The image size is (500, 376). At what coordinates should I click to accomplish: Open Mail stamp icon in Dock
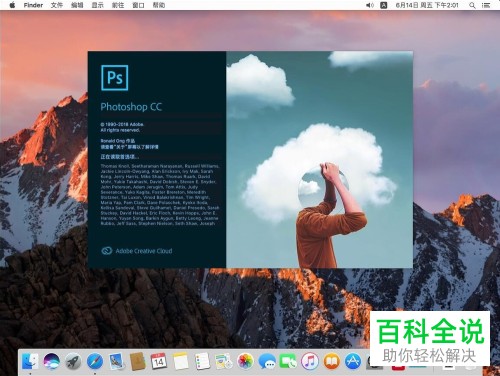[x=116, y=362]
